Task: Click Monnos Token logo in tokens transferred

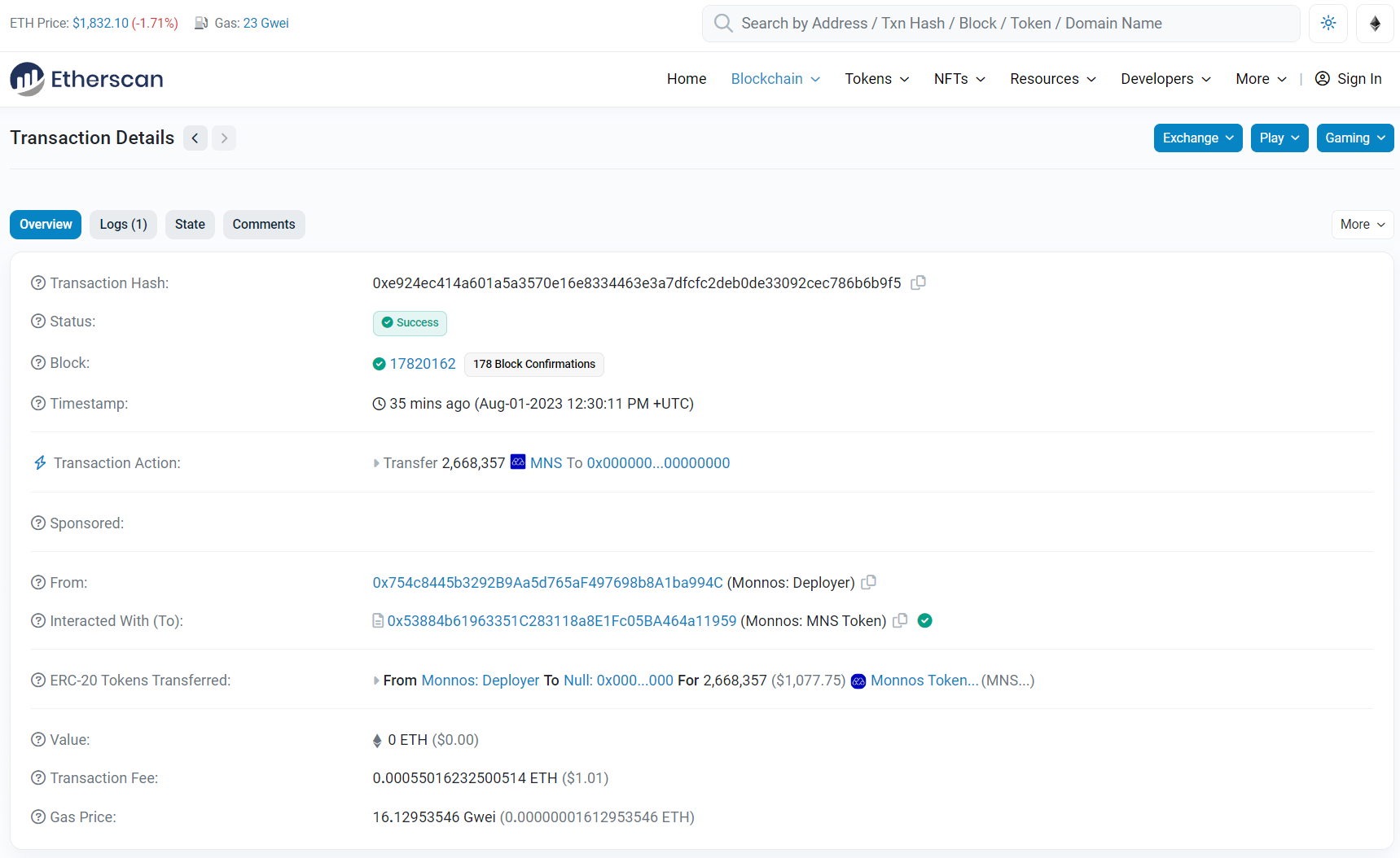Action: pyautogui.click(x=858, y=681)
